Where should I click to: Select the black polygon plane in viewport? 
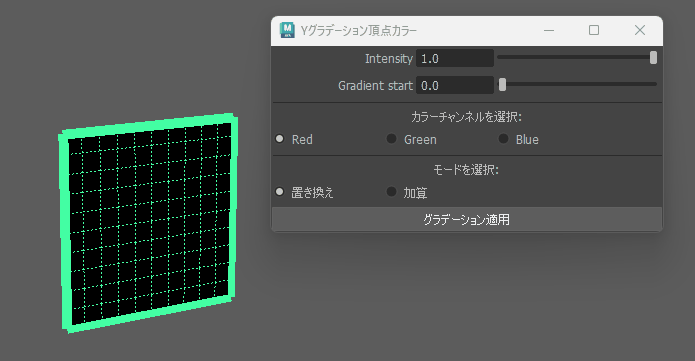coord(150,224)
